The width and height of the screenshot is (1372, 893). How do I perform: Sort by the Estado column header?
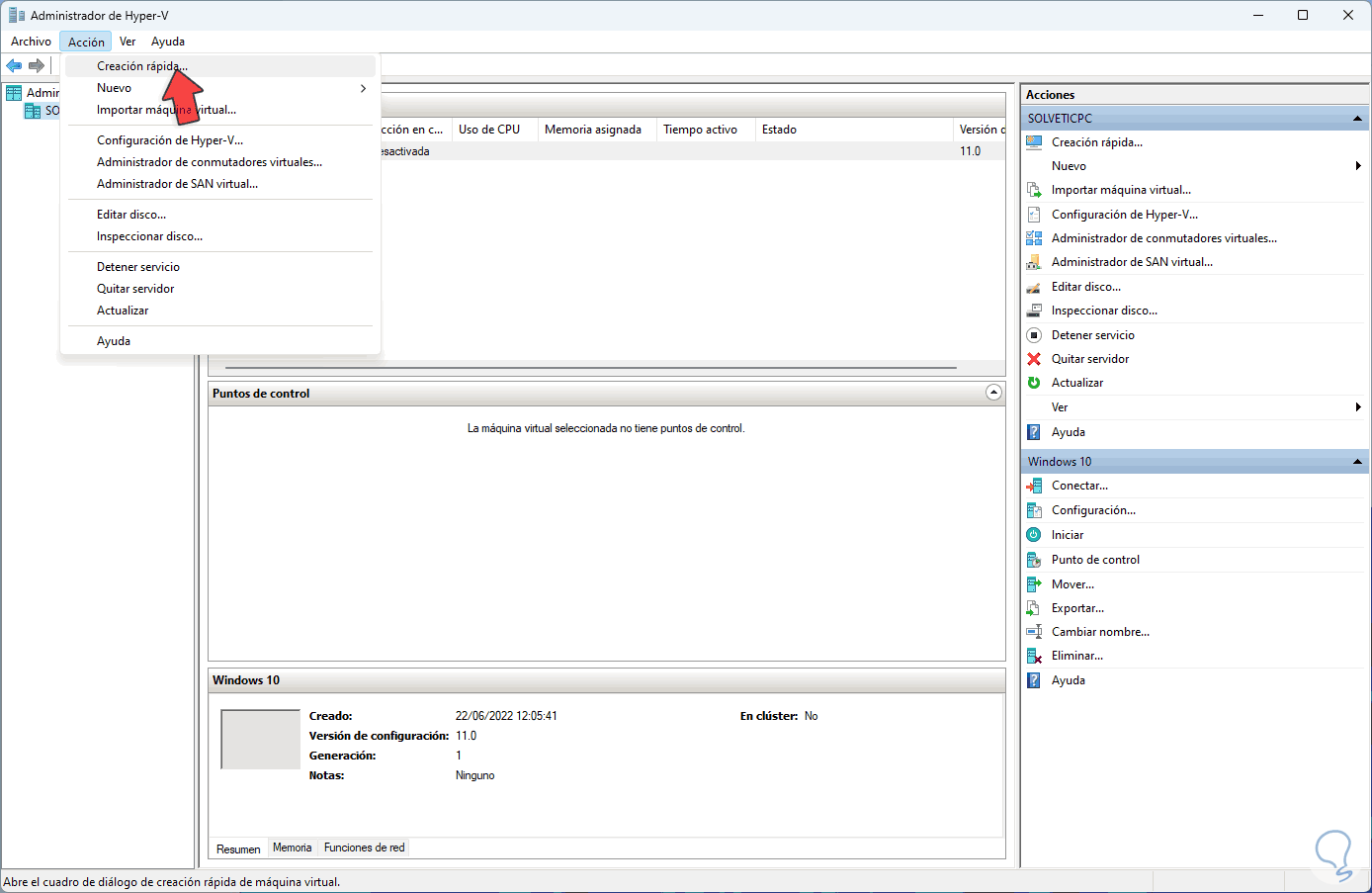point(854,130)
